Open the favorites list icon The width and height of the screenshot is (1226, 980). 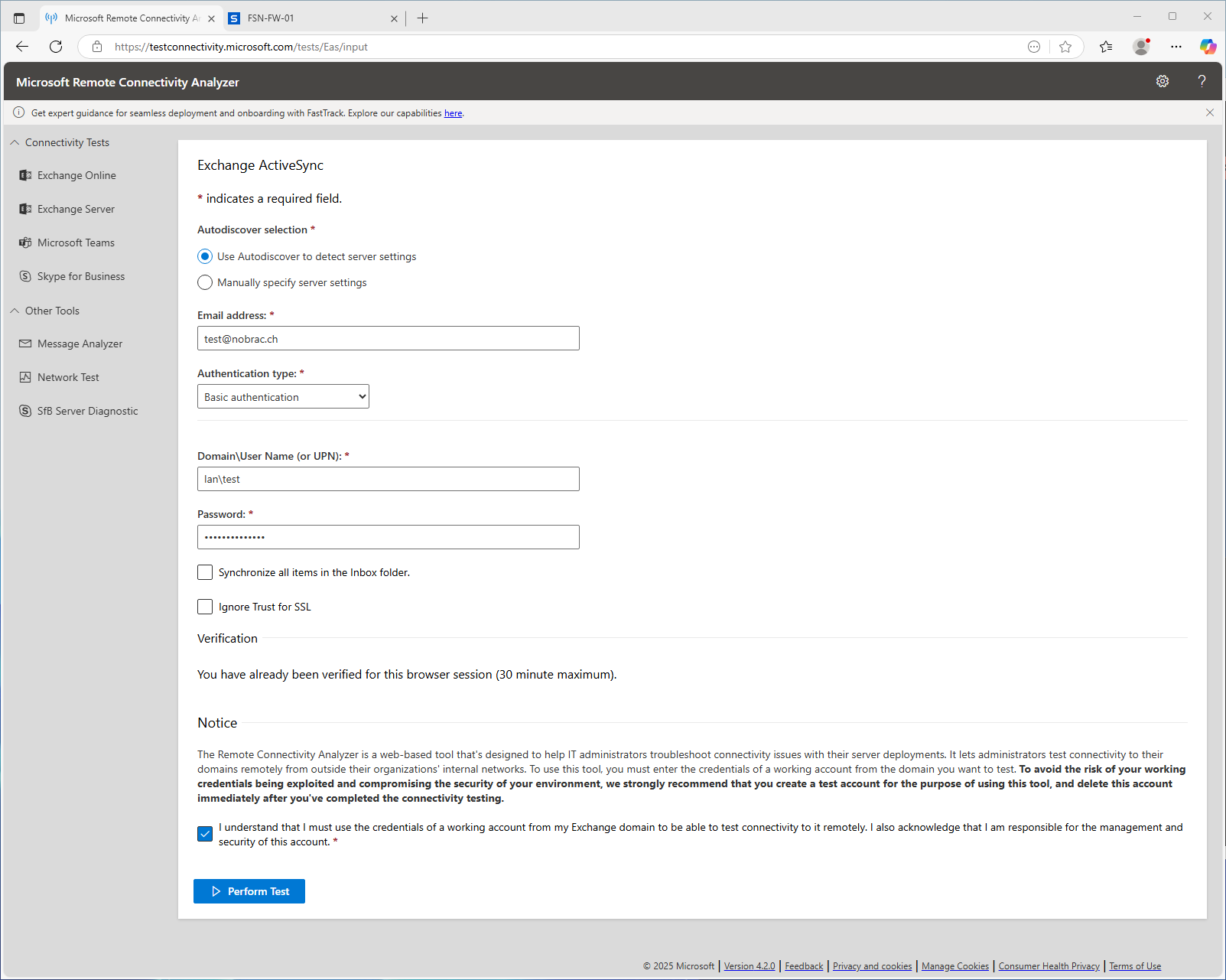coord(1106,47)
